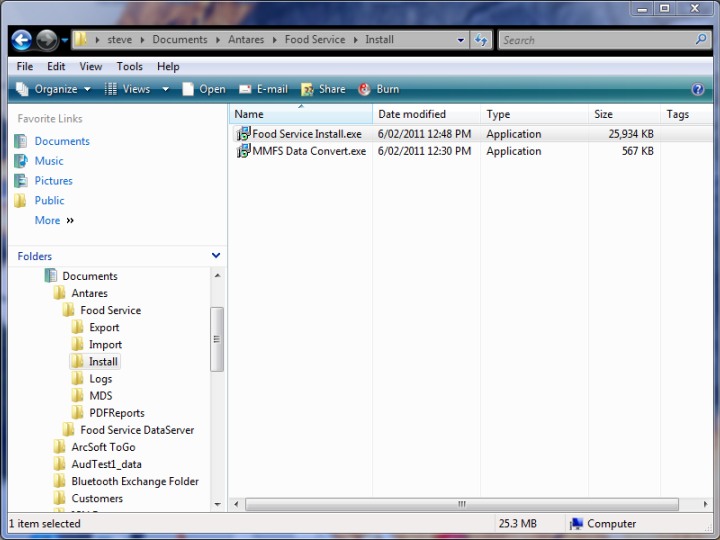Screen dimensions: 720x540
Task: Refresh the folder with the refresh icon
Action: coord(481,40)
